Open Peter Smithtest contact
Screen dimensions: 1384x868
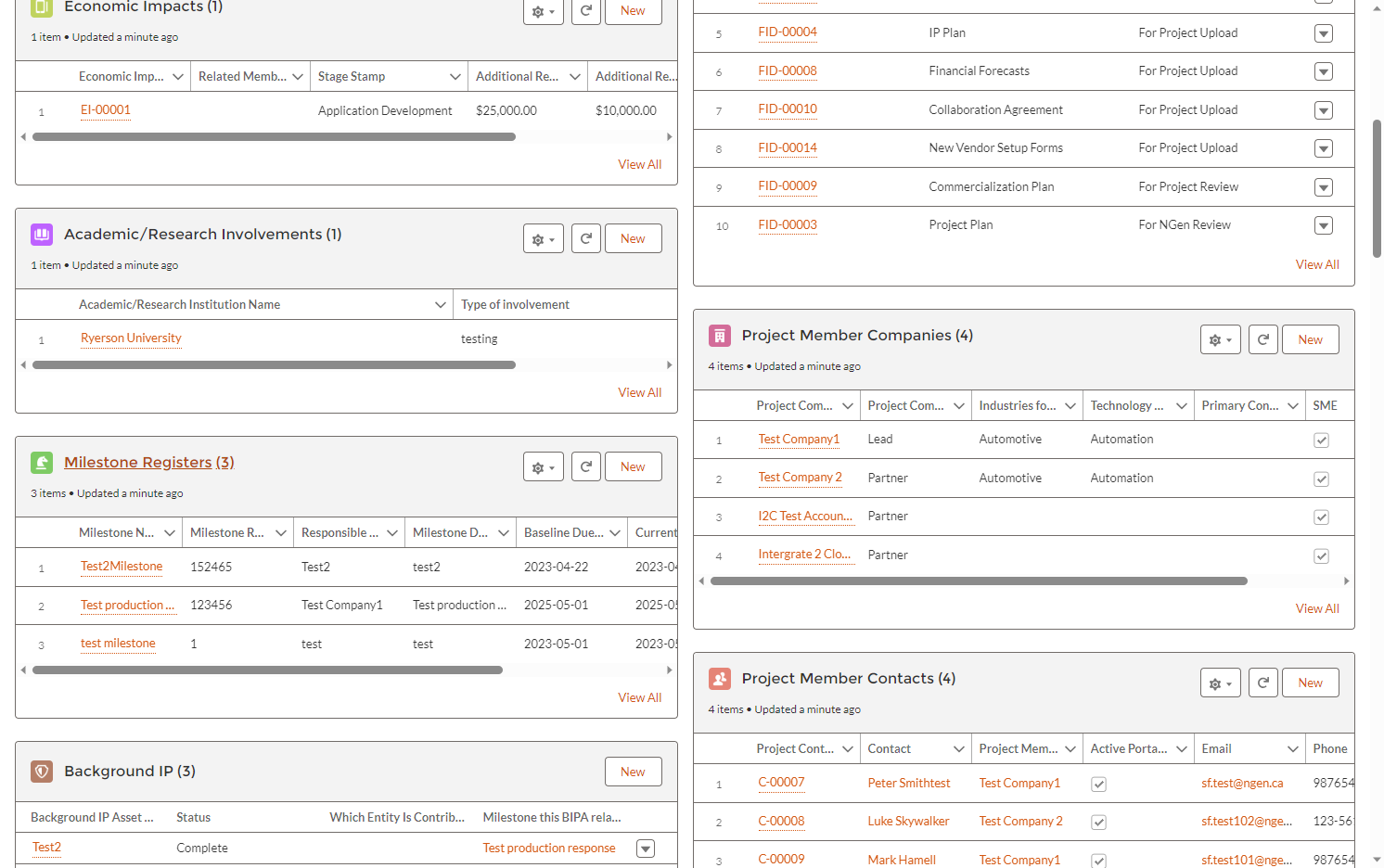point(909,784)
